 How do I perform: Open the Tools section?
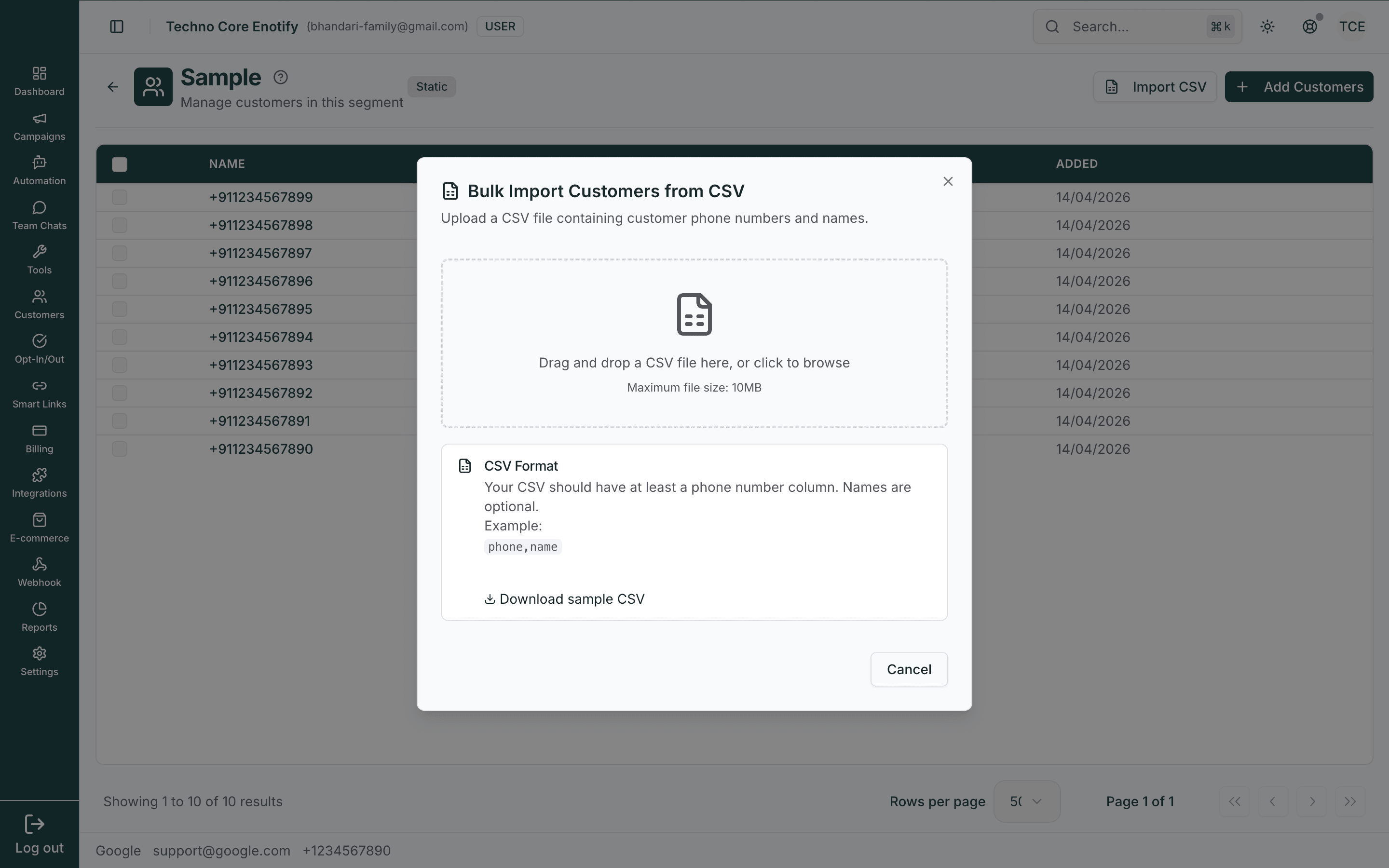pos(39,259)
